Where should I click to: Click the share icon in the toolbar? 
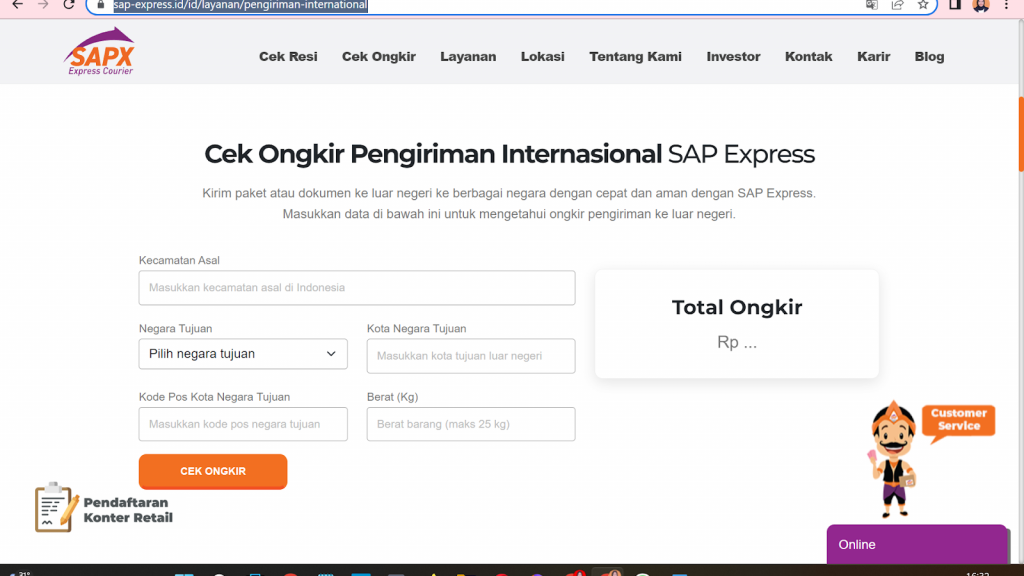[897, 6]
